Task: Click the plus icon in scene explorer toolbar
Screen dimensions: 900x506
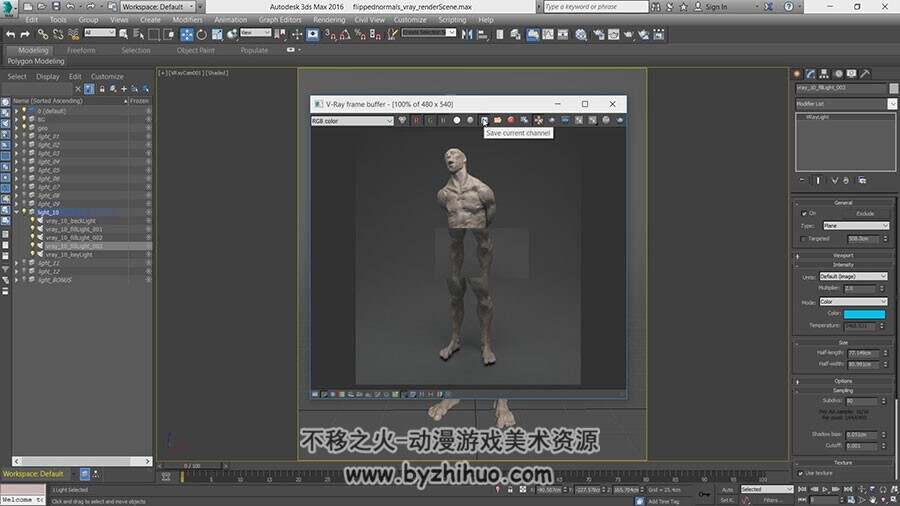Action: (x=124, y=89)
